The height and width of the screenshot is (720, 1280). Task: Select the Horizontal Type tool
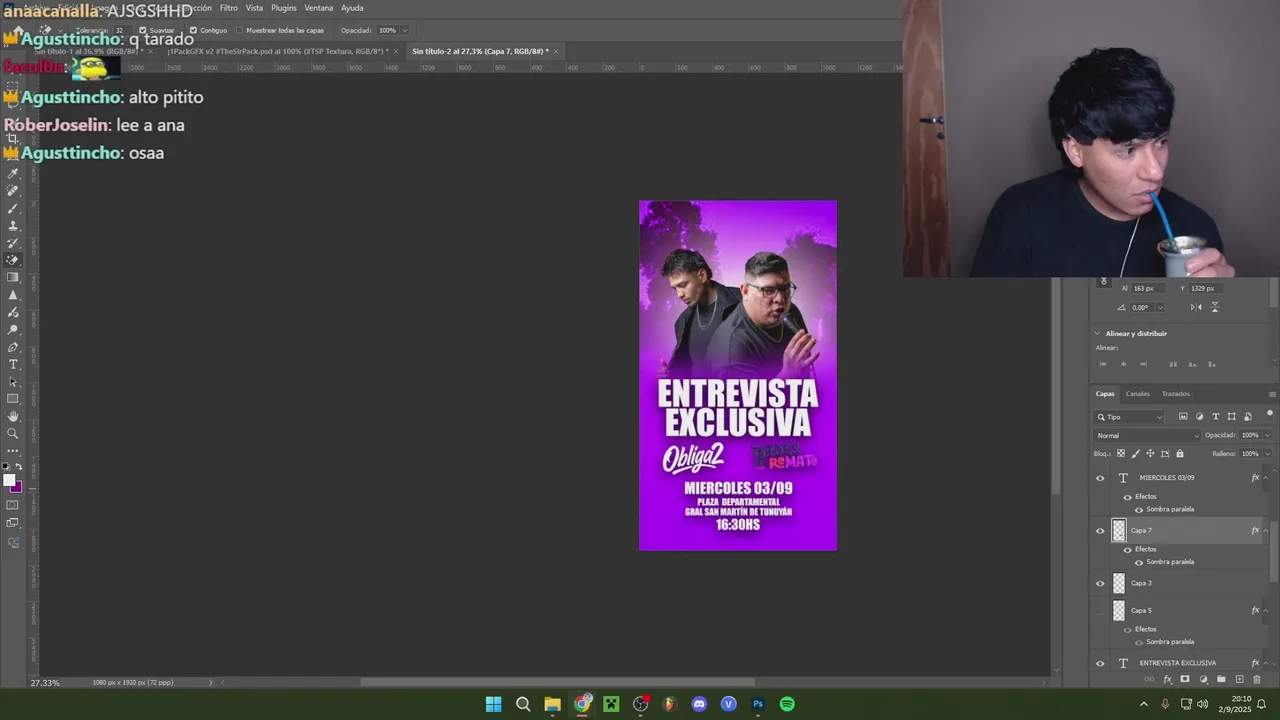[x=13, y=364]
